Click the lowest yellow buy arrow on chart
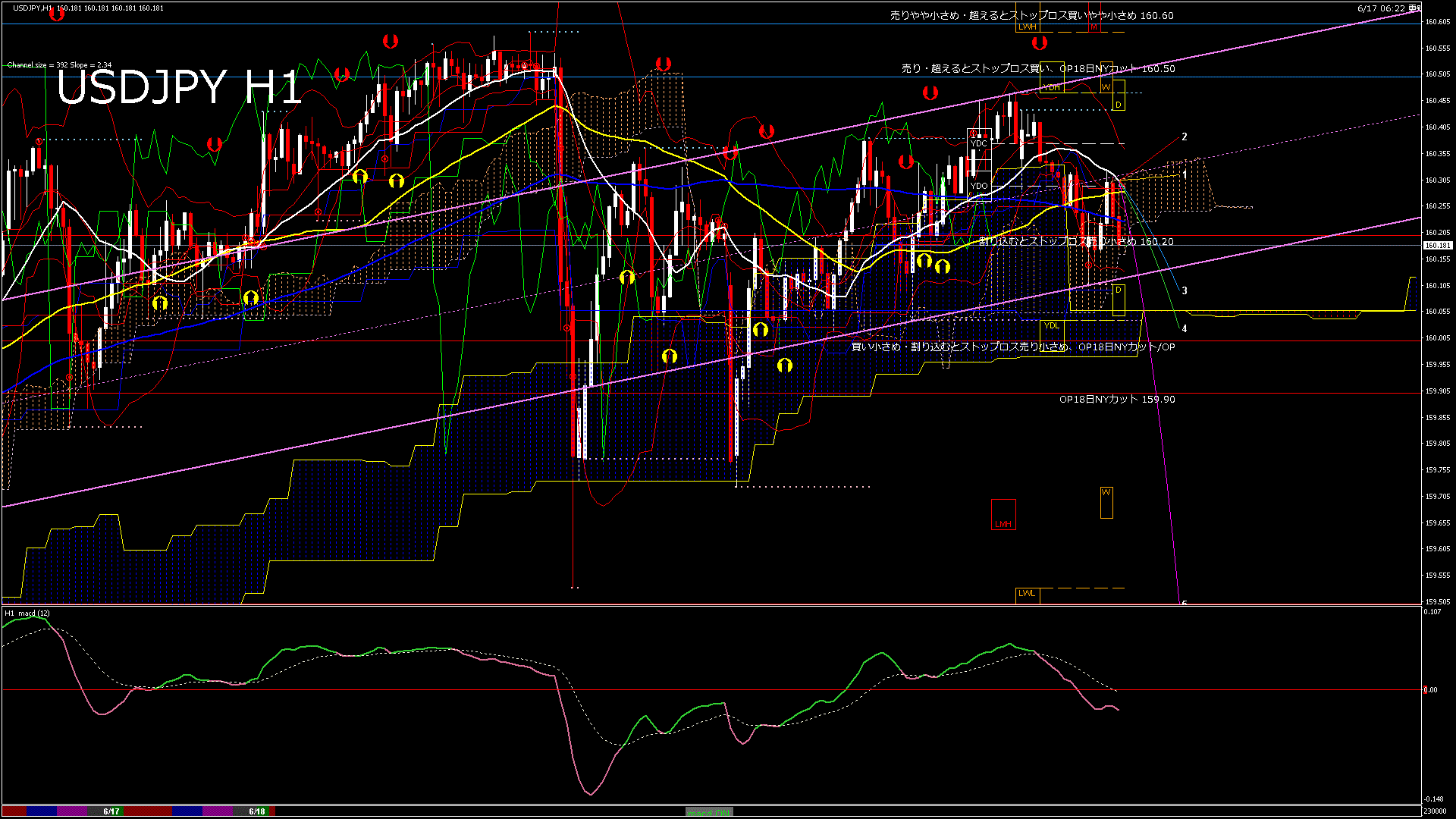Screen dimensions: 1456x819 pyautogui.click(x=785, y=366)
